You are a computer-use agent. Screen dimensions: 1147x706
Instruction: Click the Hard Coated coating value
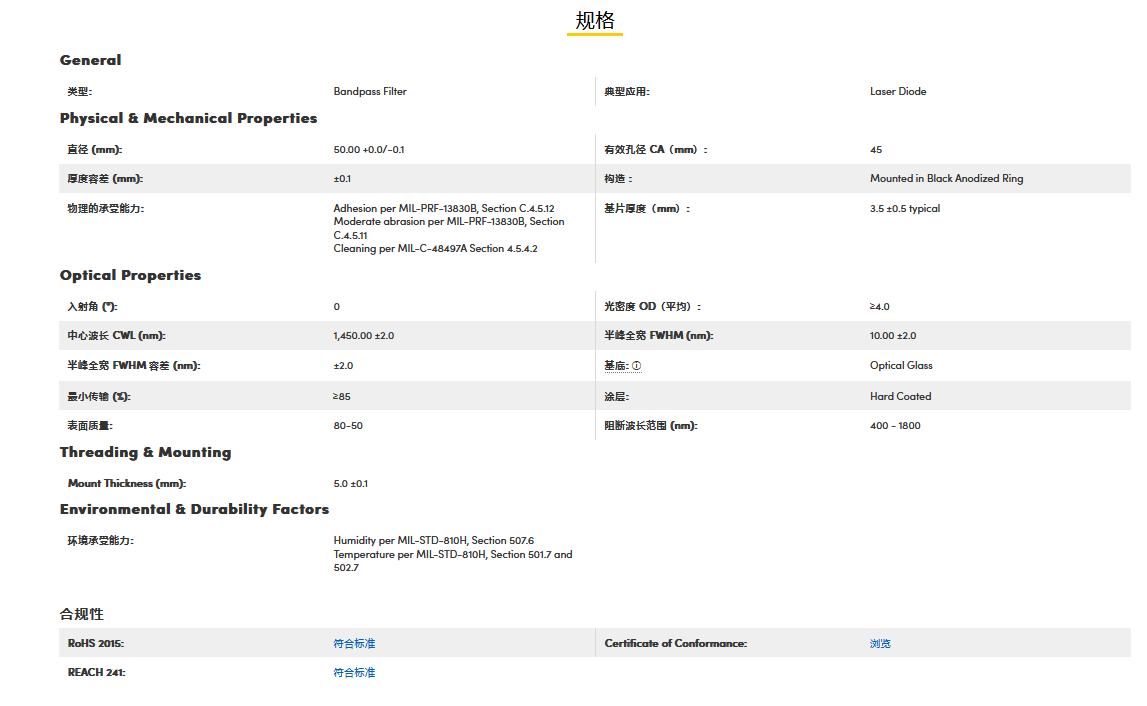click(x=900, y=397)
